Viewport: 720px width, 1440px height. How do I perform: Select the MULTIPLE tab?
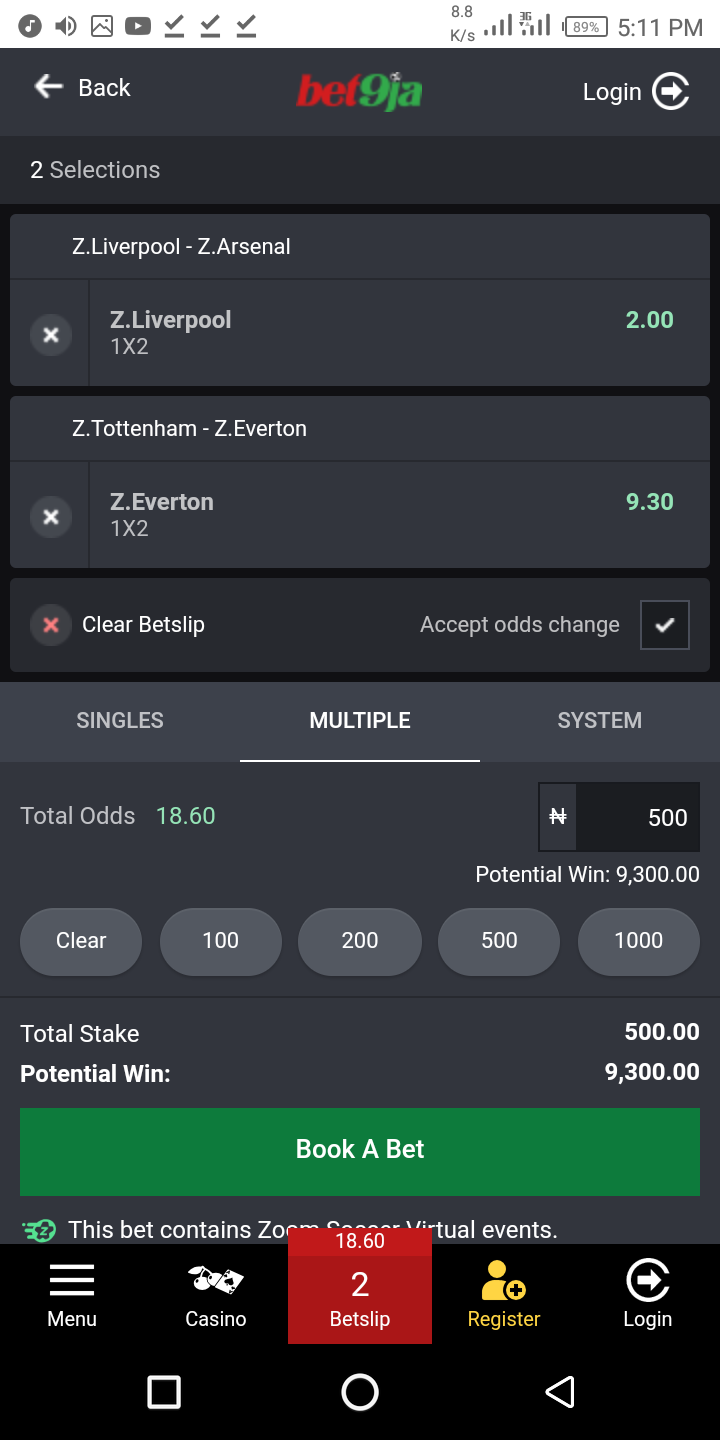[360, 721]
